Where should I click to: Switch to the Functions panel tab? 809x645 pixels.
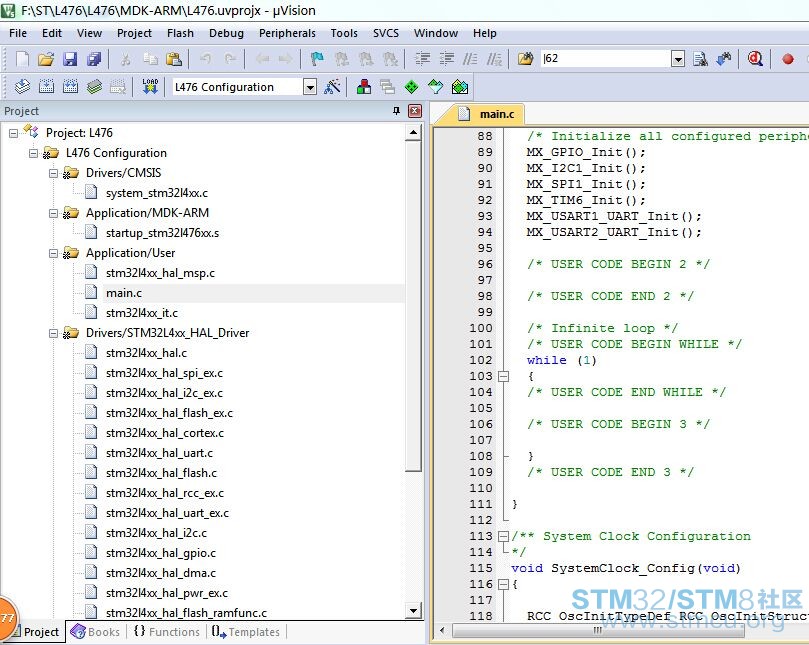tap(167, 632)
